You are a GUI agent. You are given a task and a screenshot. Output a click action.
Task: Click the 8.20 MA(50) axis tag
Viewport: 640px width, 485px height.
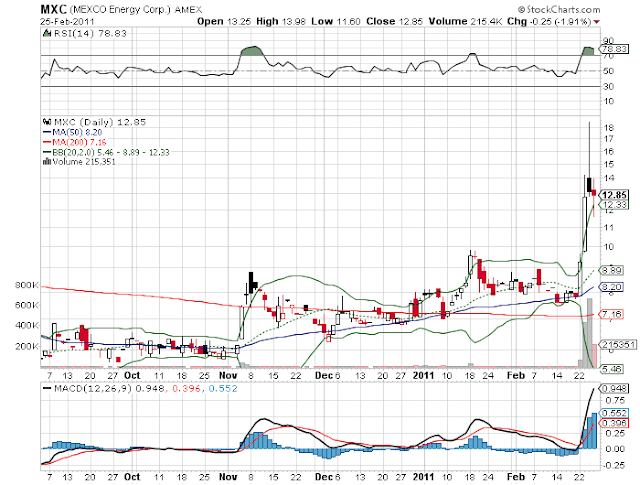(x=611, y=287)
